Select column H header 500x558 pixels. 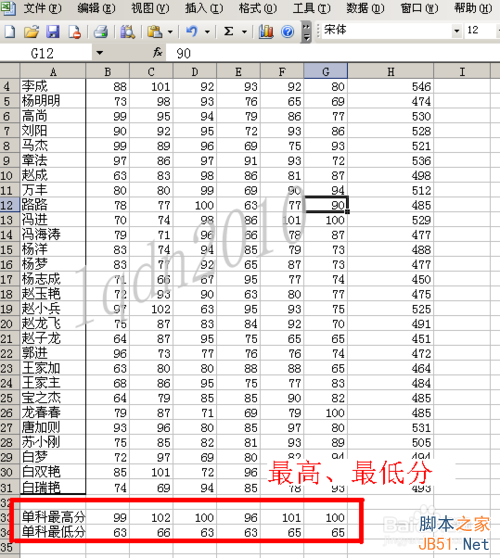tap(391, 72)
